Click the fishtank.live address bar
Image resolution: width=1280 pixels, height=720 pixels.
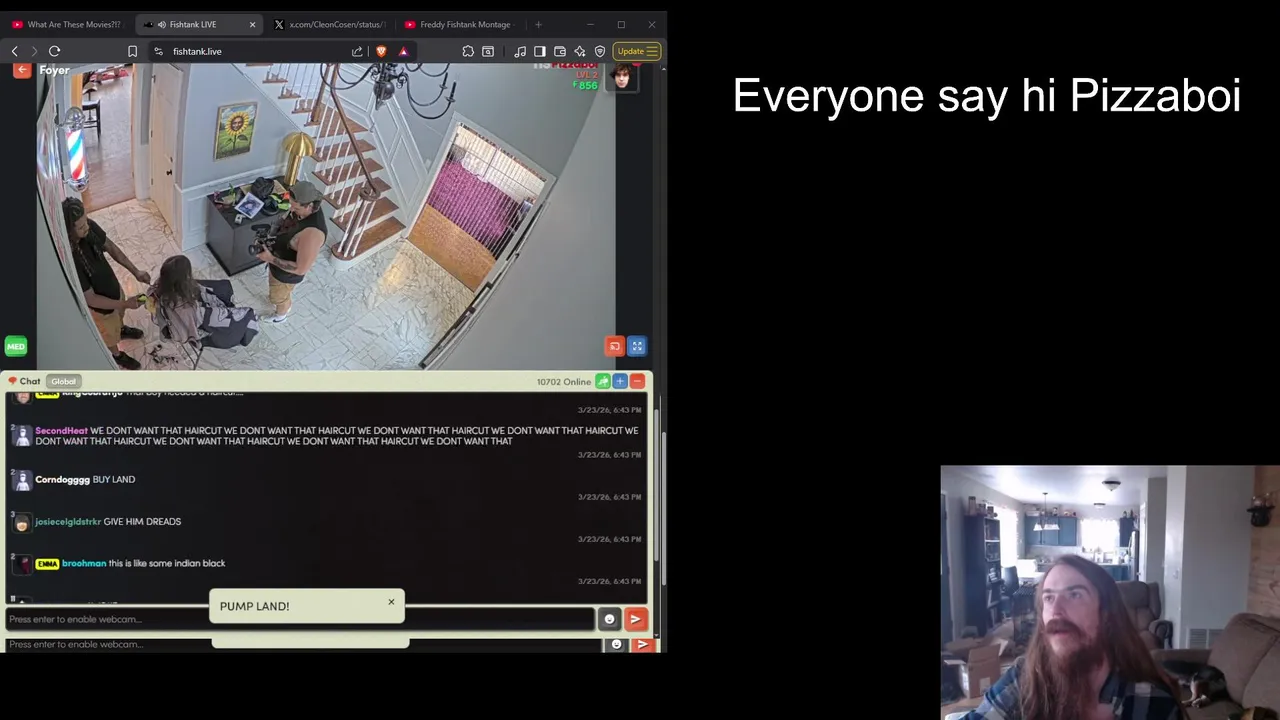(x=258, y=51)
